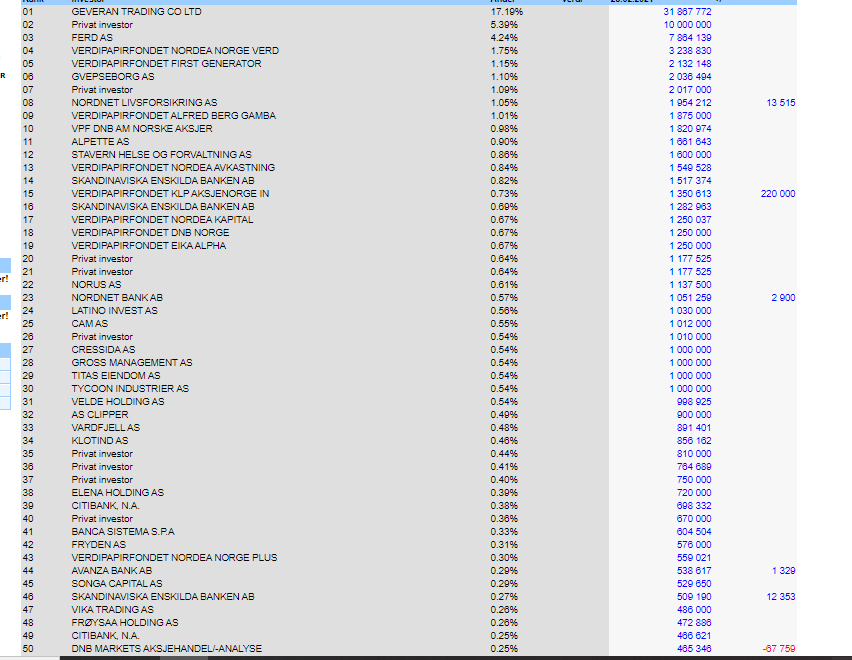Click Privat investor in rank 02 row

tap(102, 24)
